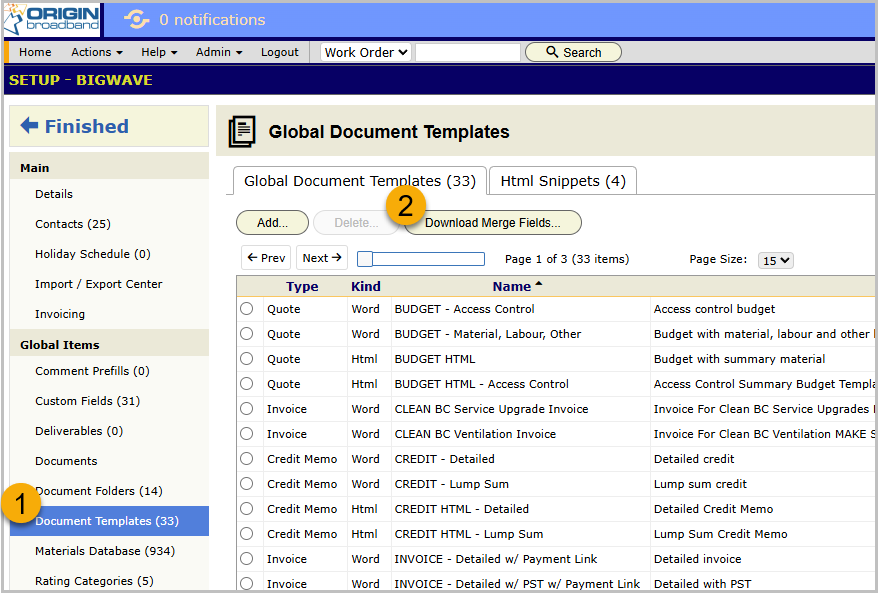Screen dimensions: 878x593
Task: Switch to Global Document Templates (33) tab
Action: 359,181
